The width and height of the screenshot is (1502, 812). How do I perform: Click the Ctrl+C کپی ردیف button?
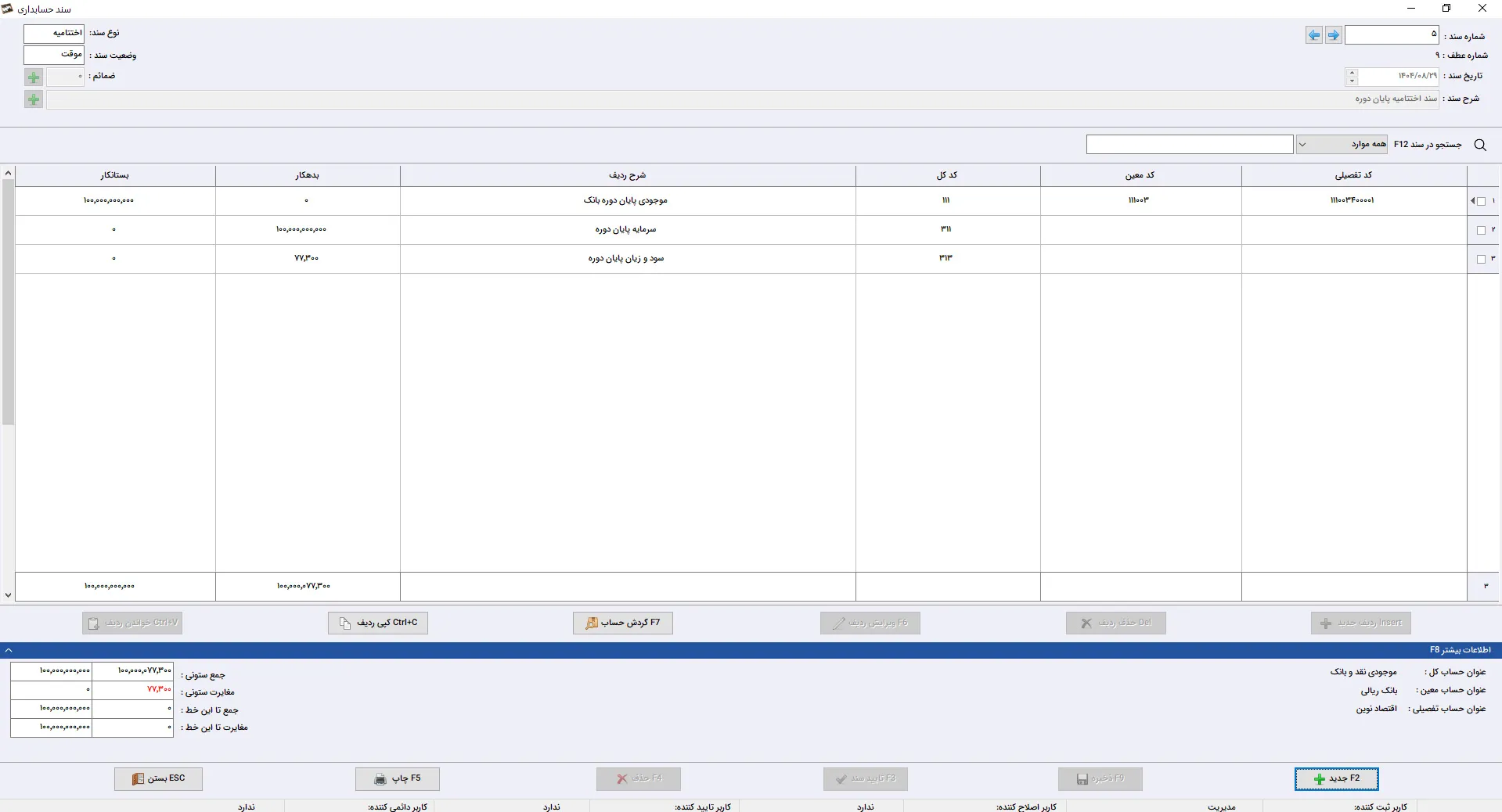378,623
